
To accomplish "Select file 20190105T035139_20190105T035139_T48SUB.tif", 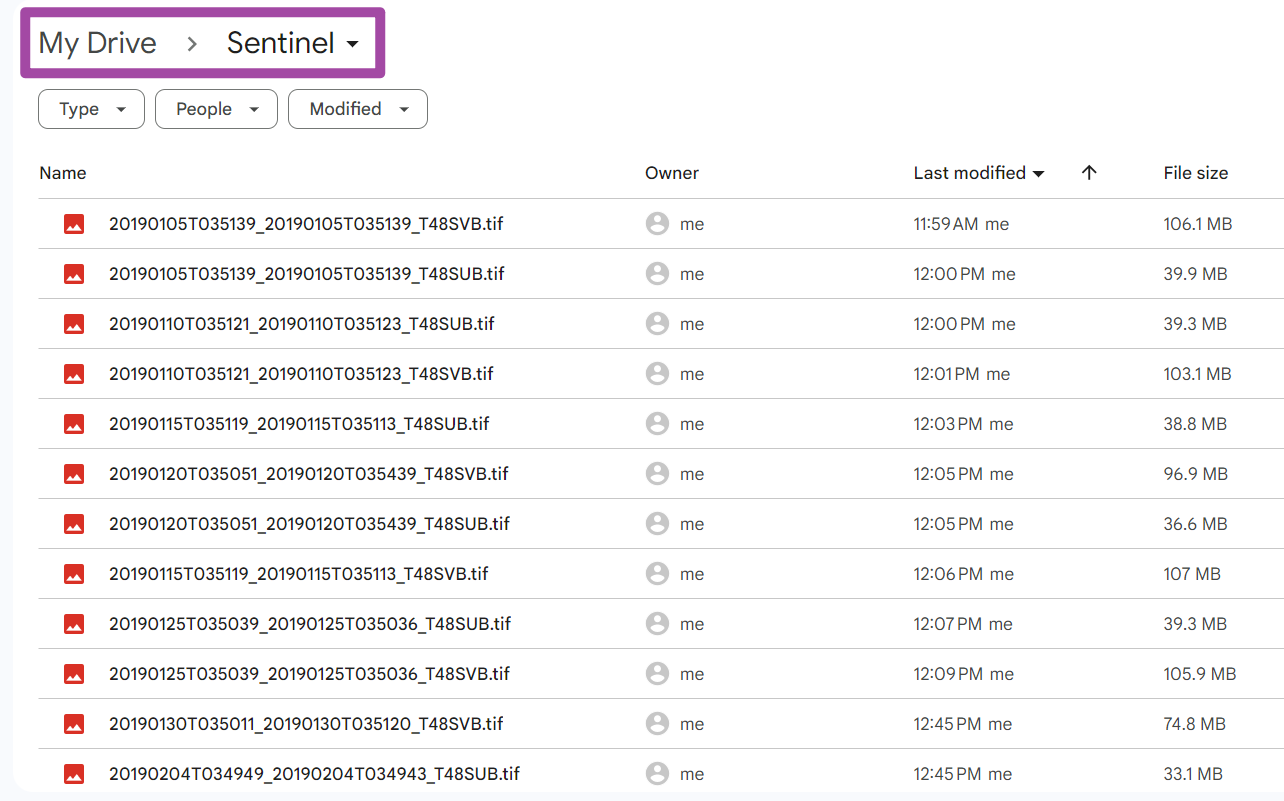I will pyautogui.click(x=307, y=274).
